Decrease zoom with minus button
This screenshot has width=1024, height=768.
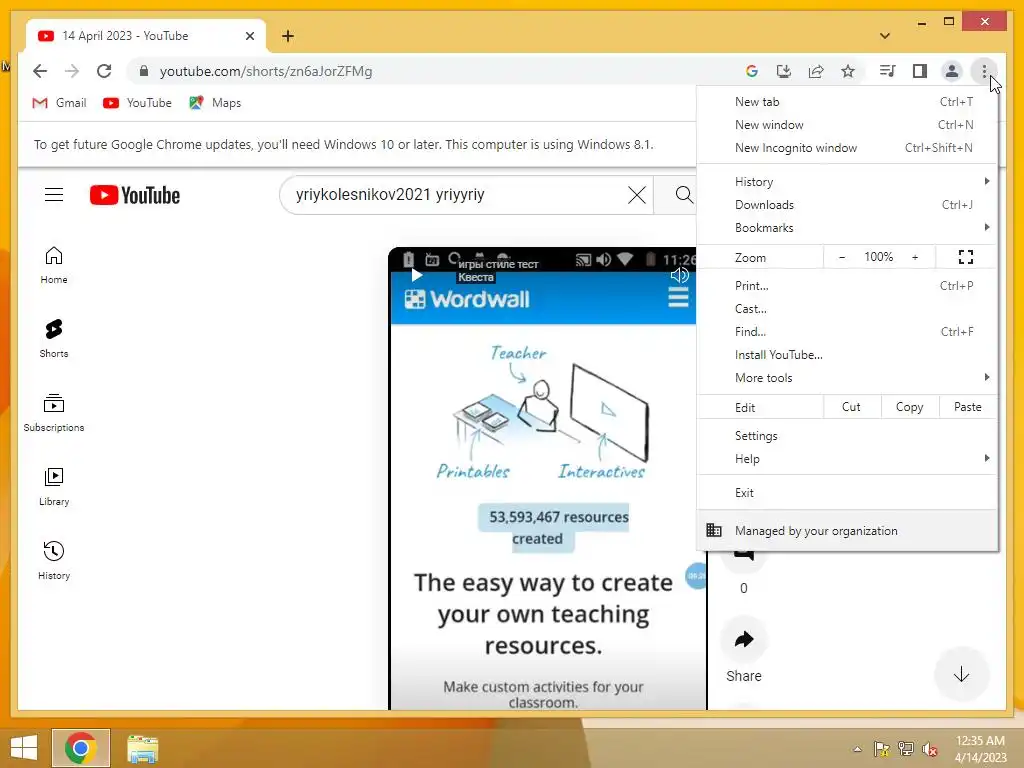pyautogui.click(x=842, y=257)
